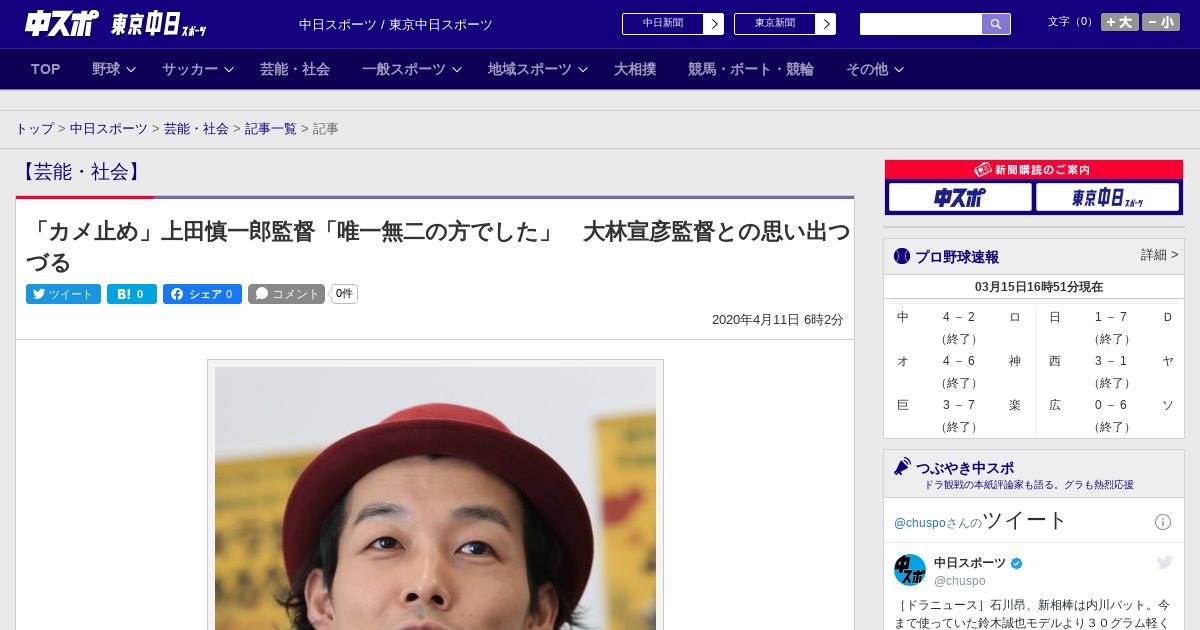The image size is (1200, 630).
Task: Open @chuspo tweets heading link
Action: (x=981, y=521)
